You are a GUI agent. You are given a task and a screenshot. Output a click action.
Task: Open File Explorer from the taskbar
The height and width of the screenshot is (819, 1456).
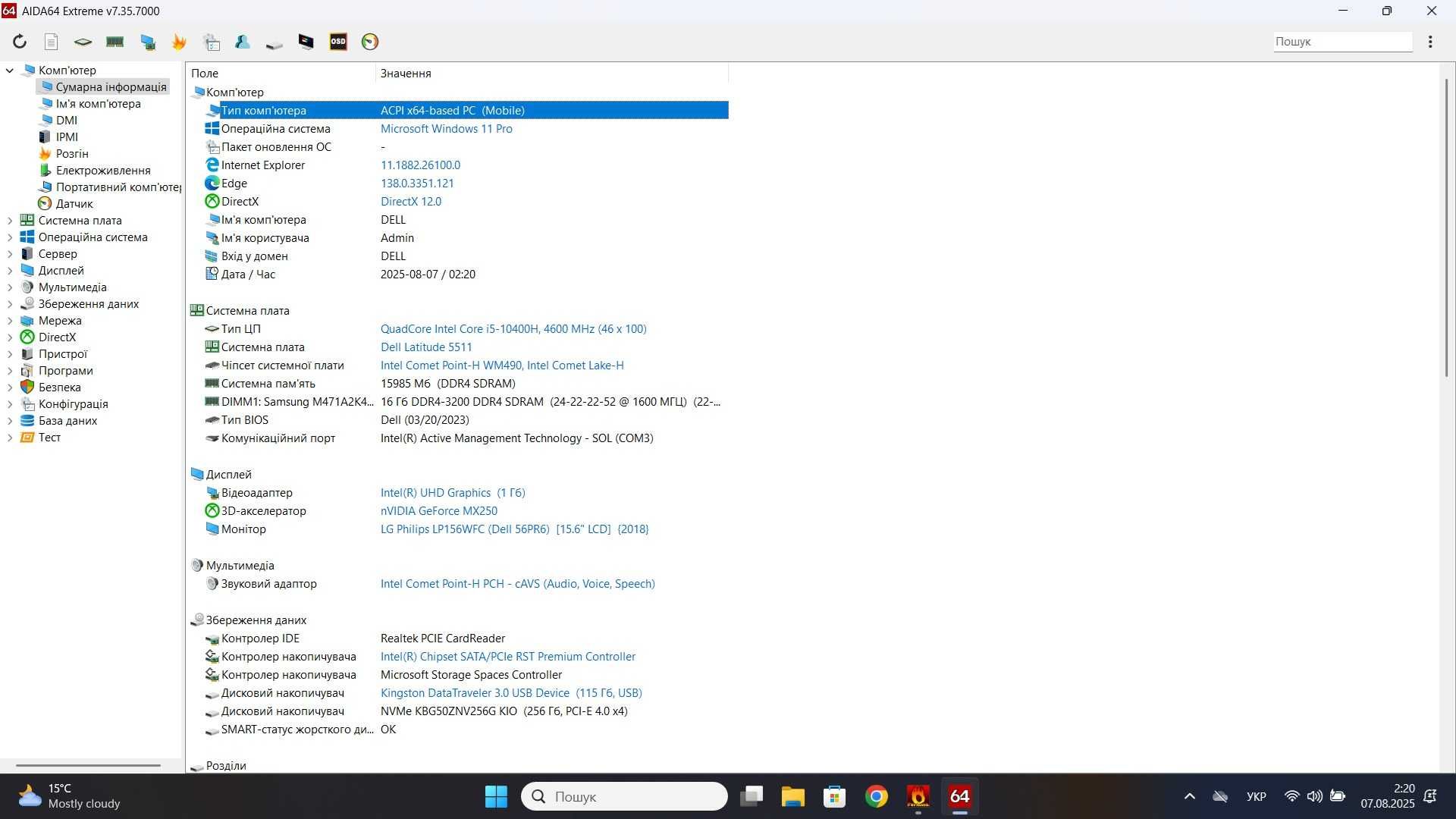(x=792, y=796)
